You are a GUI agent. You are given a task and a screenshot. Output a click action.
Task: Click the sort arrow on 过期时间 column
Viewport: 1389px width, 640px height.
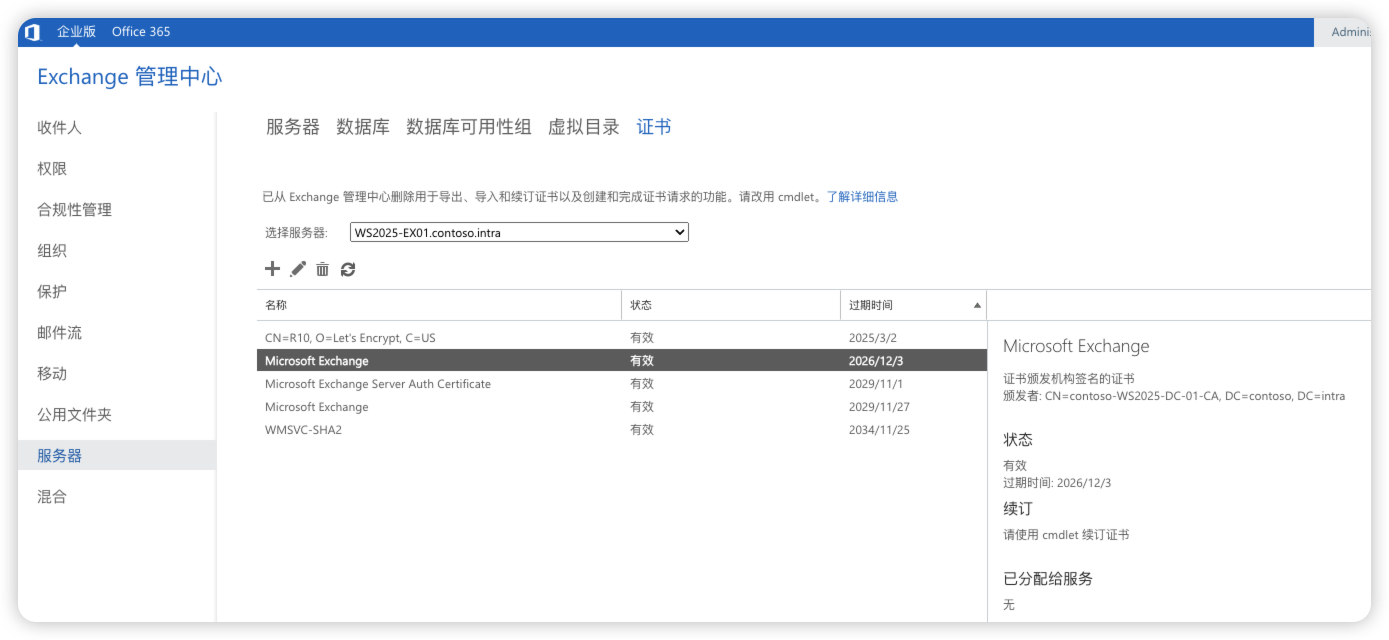(x=977, y=305)
